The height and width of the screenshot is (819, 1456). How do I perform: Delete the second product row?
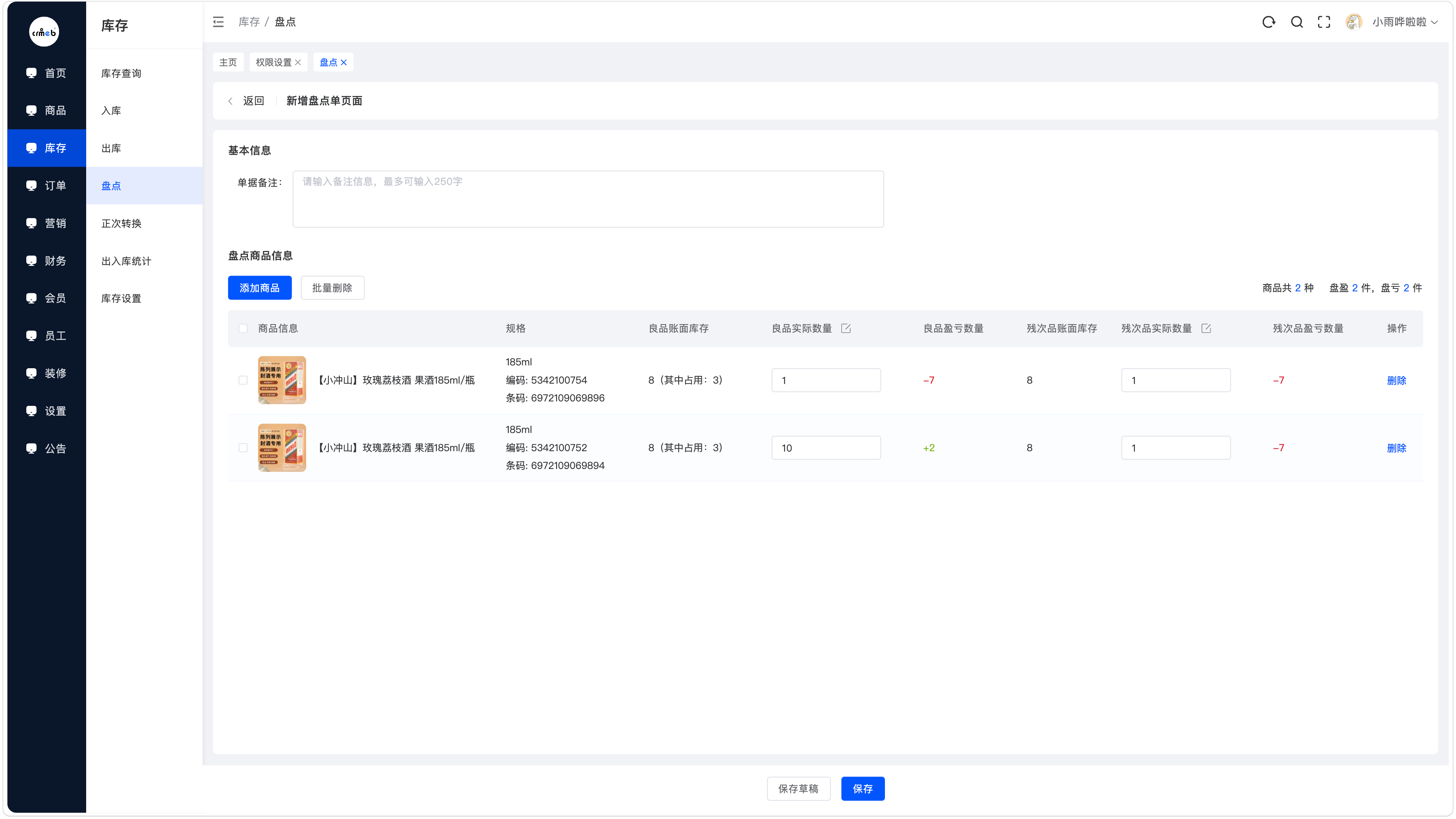pos(1397,448)
